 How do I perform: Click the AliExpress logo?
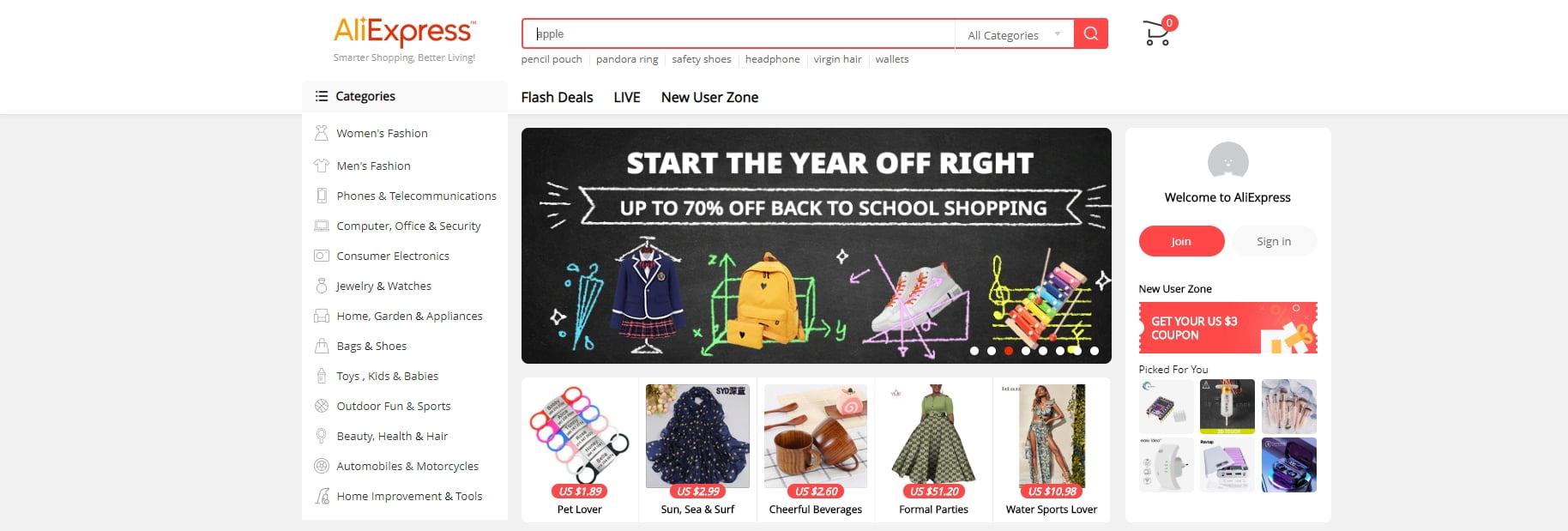click(405, 33)
